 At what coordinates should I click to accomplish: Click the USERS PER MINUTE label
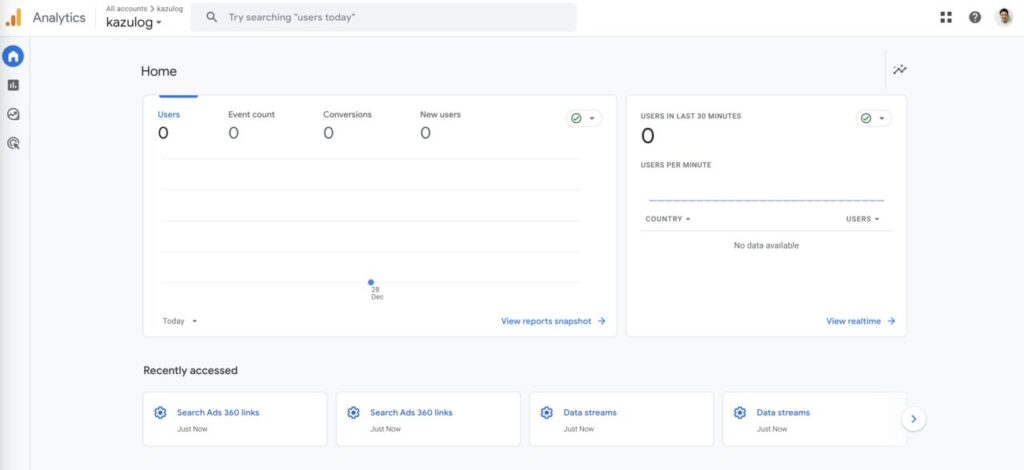676,165
